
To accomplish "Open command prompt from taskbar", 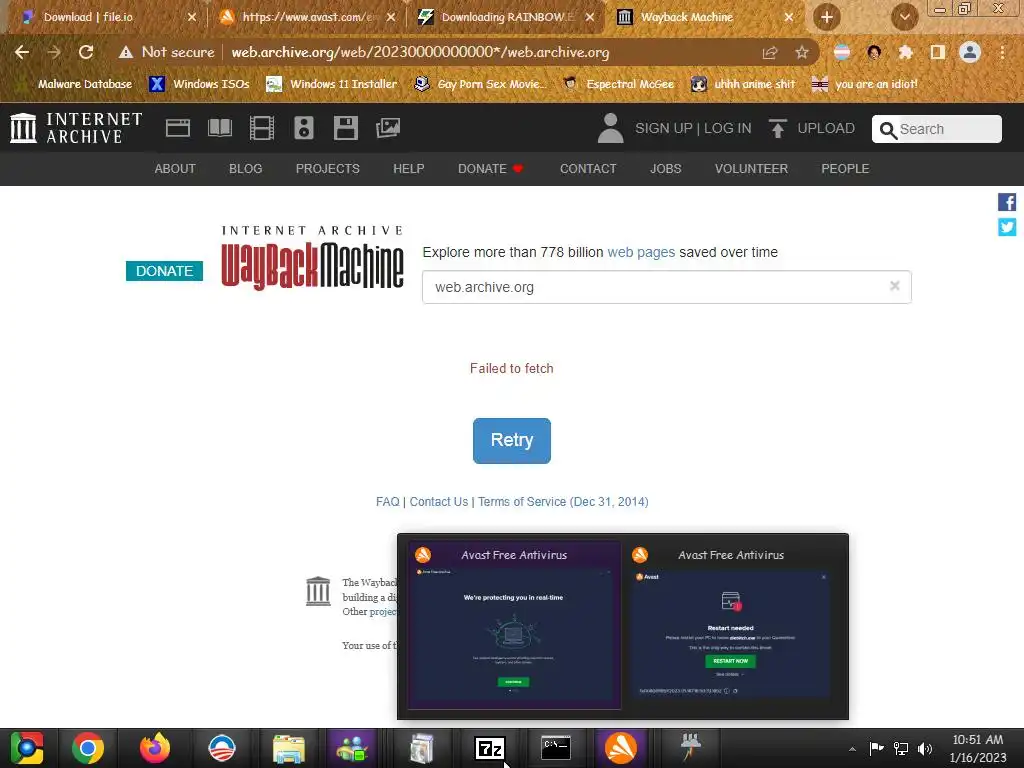I will pyautogui.click(x=556, y=748).
